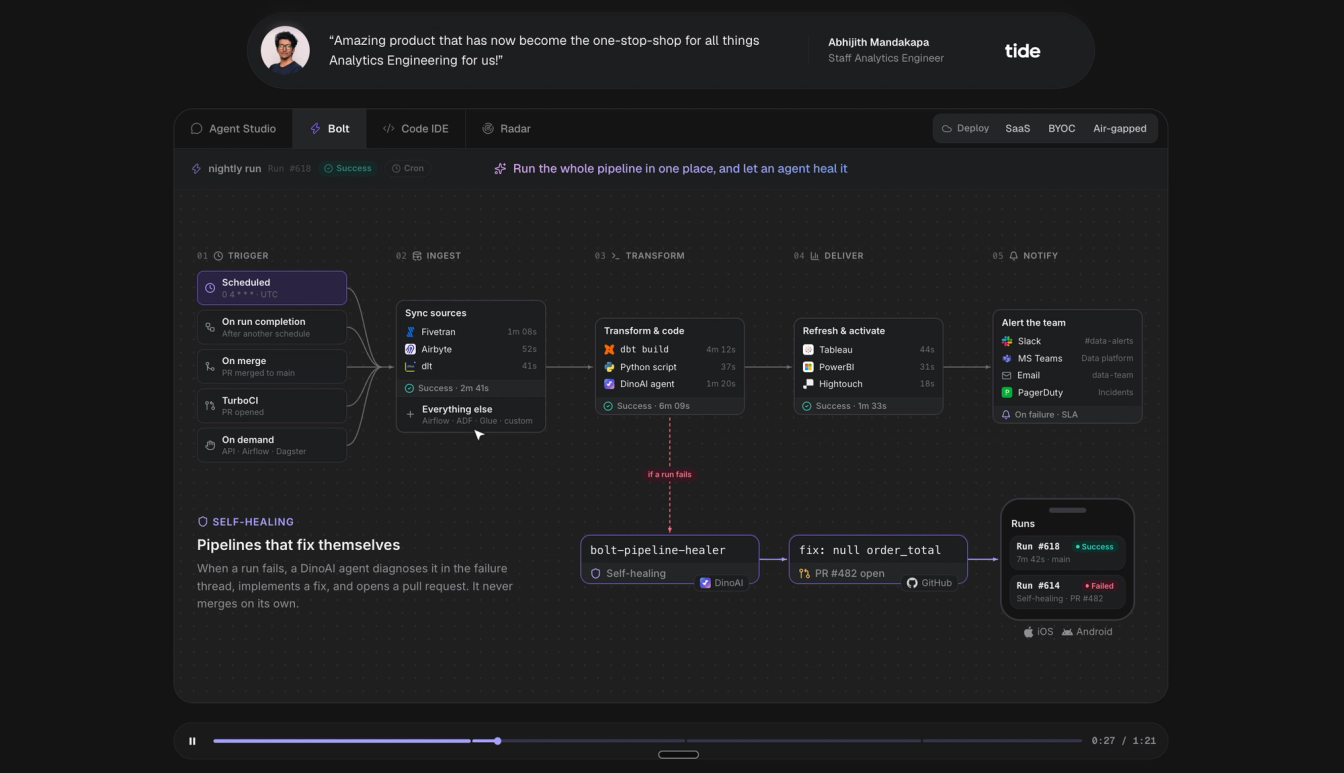Open the Agent Studio tab
The image size is (1344, 773).
click(x=233, y=129)
